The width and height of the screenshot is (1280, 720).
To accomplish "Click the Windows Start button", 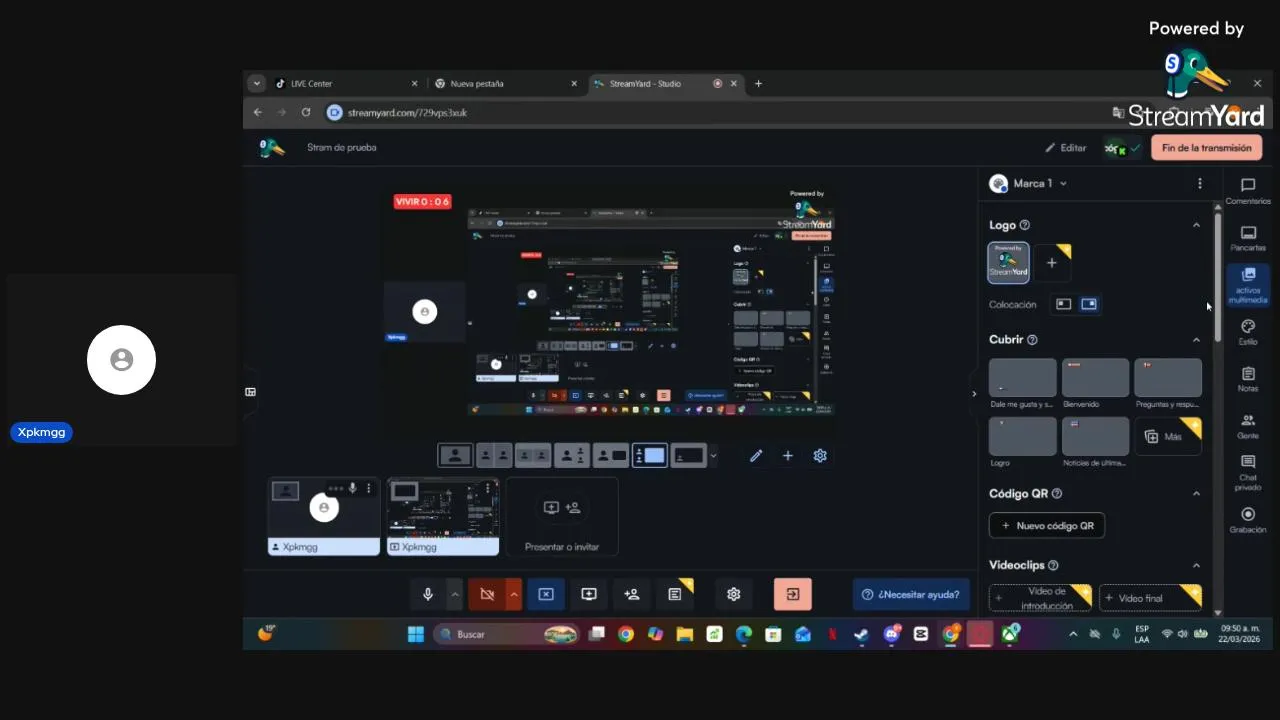I will pos(415,634).
